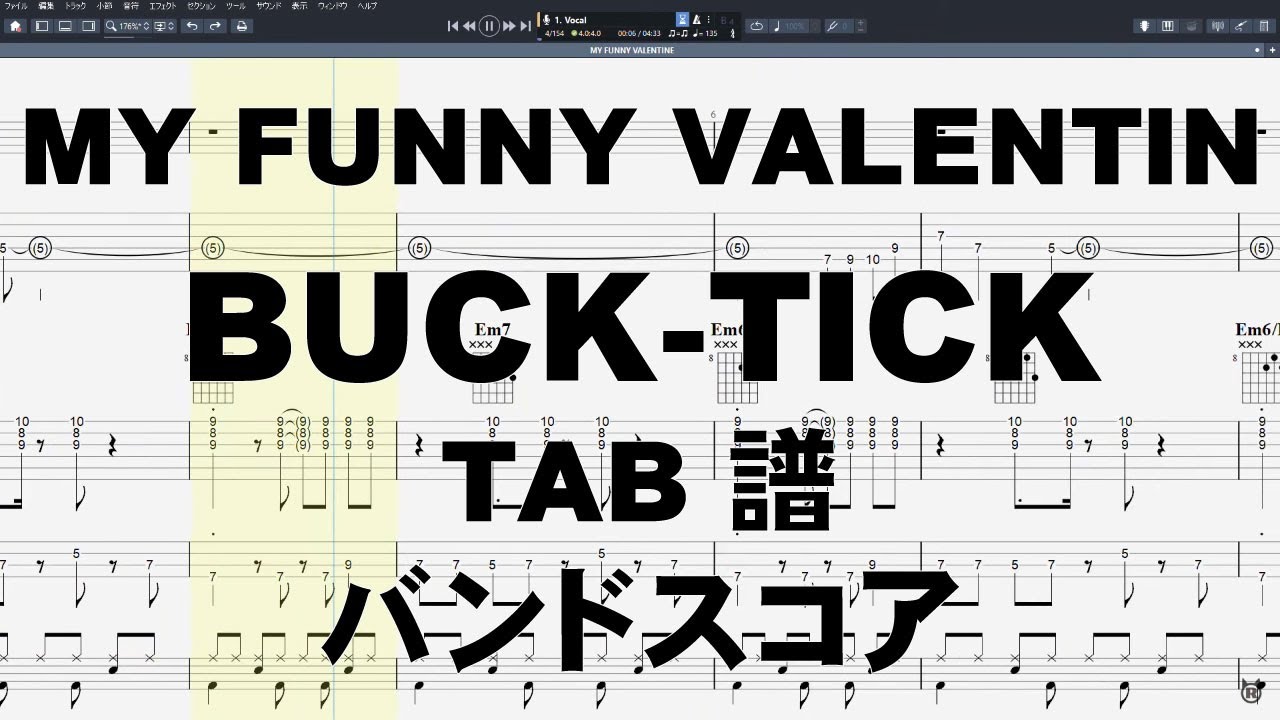Viewport: 1280px width, 720px height.
Task: Jump to the end of the song
Action: coord(524,25)
